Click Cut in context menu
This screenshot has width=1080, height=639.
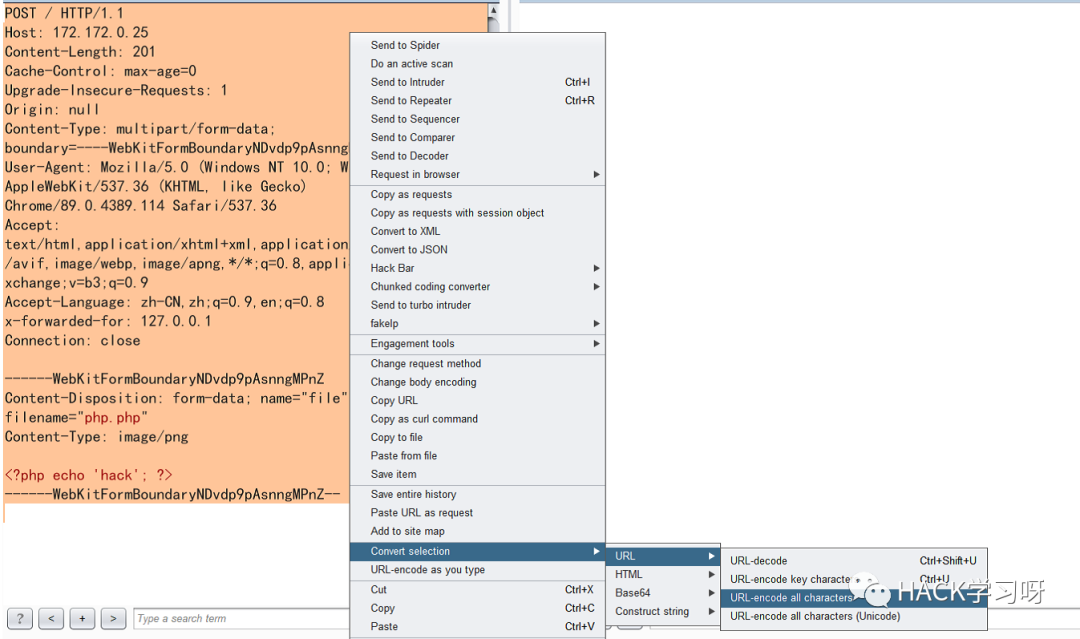click(477, 590)
